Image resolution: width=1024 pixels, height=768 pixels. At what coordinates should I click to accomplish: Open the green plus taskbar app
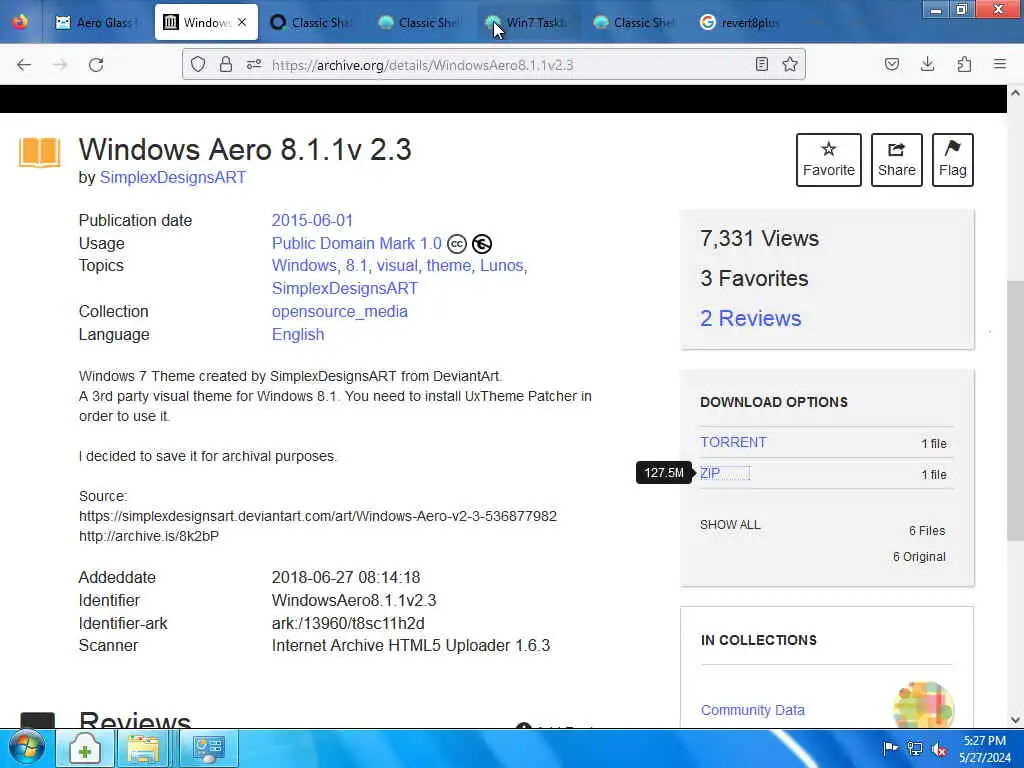[x=85, y=748]
